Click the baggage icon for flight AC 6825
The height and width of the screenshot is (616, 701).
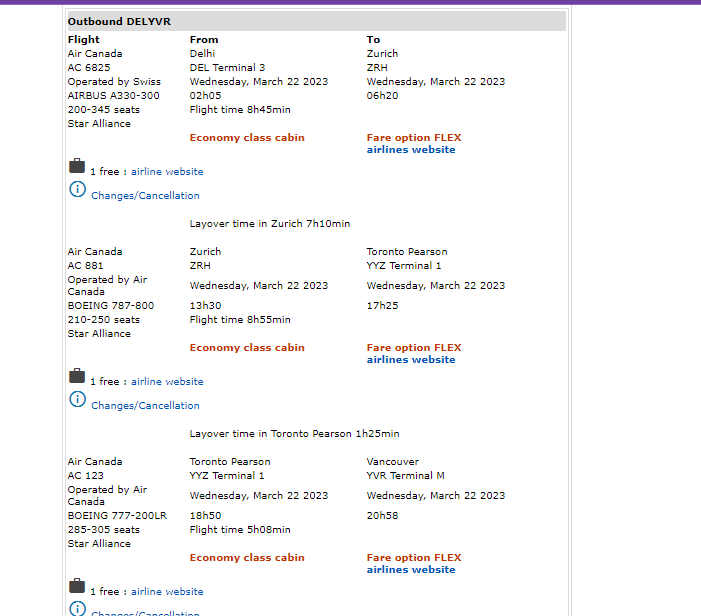[x=76, y=167]
